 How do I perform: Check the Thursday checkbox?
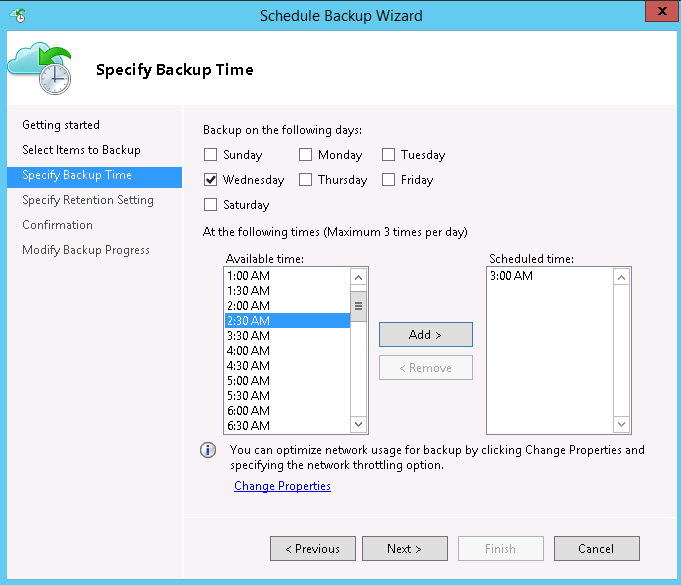click(x=305, y=180)
